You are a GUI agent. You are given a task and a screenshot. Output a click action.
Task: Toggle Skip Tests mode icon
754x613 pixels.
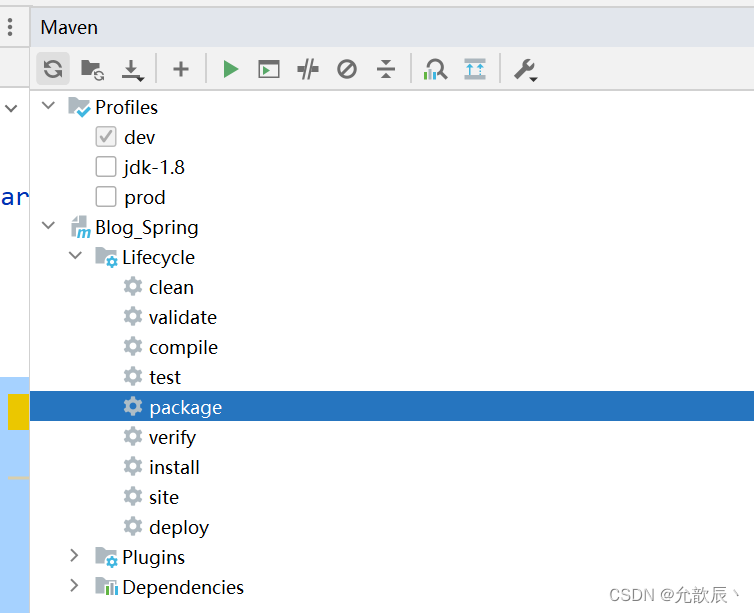point(347,69)
